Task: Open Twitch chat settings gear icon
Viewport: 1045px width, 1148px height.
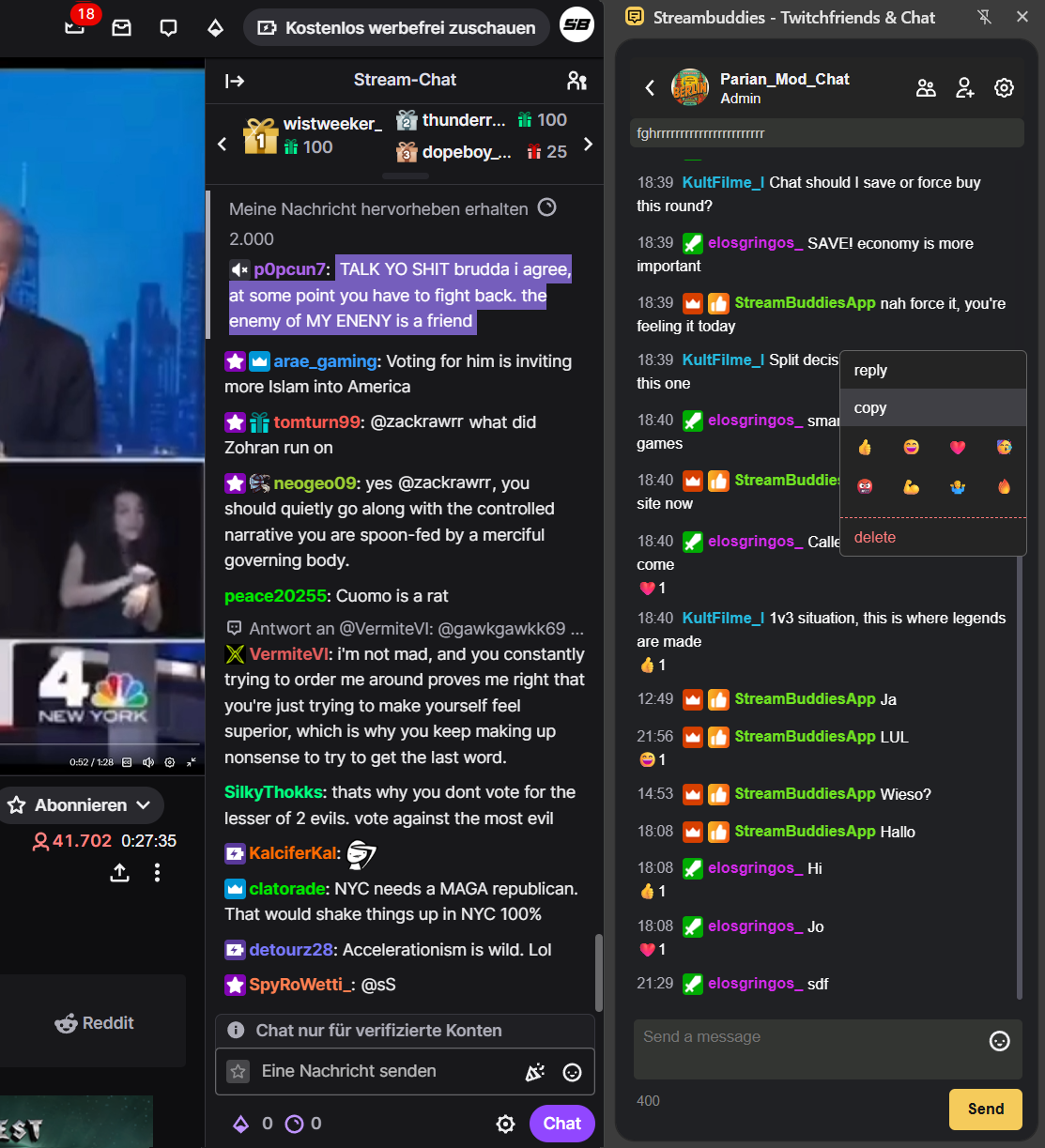Action: tap(505, 1124)
